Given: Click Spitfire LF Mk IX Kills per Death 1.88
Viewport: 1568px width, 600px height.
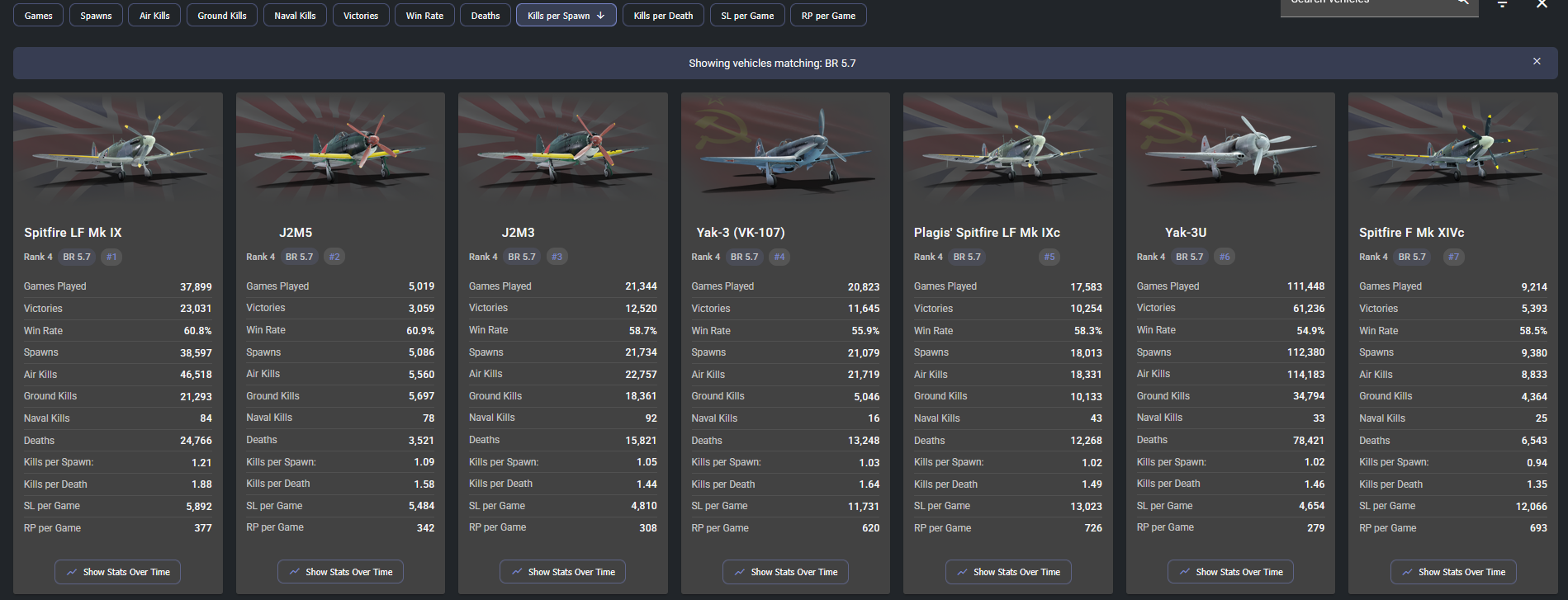Looking at the screenshot, I should click(x=201, y=484).
